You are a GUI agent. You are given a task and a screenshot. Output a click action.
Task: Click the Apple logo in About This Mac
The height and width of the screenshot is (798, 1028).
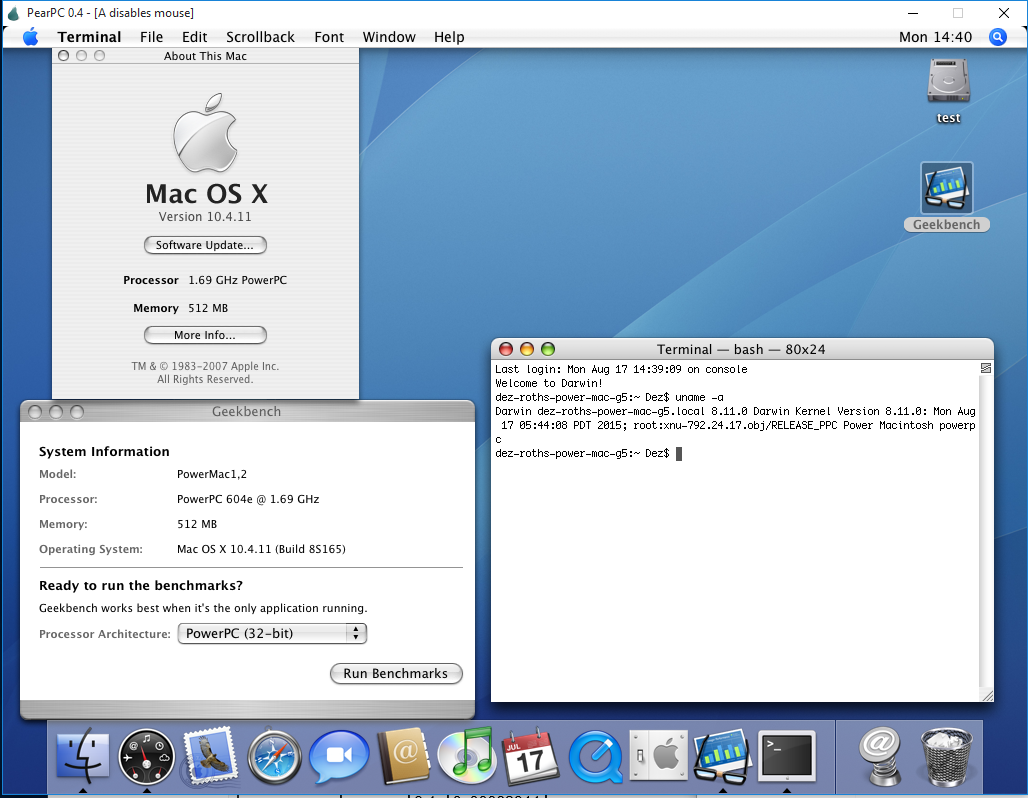(x=205, y=133)
